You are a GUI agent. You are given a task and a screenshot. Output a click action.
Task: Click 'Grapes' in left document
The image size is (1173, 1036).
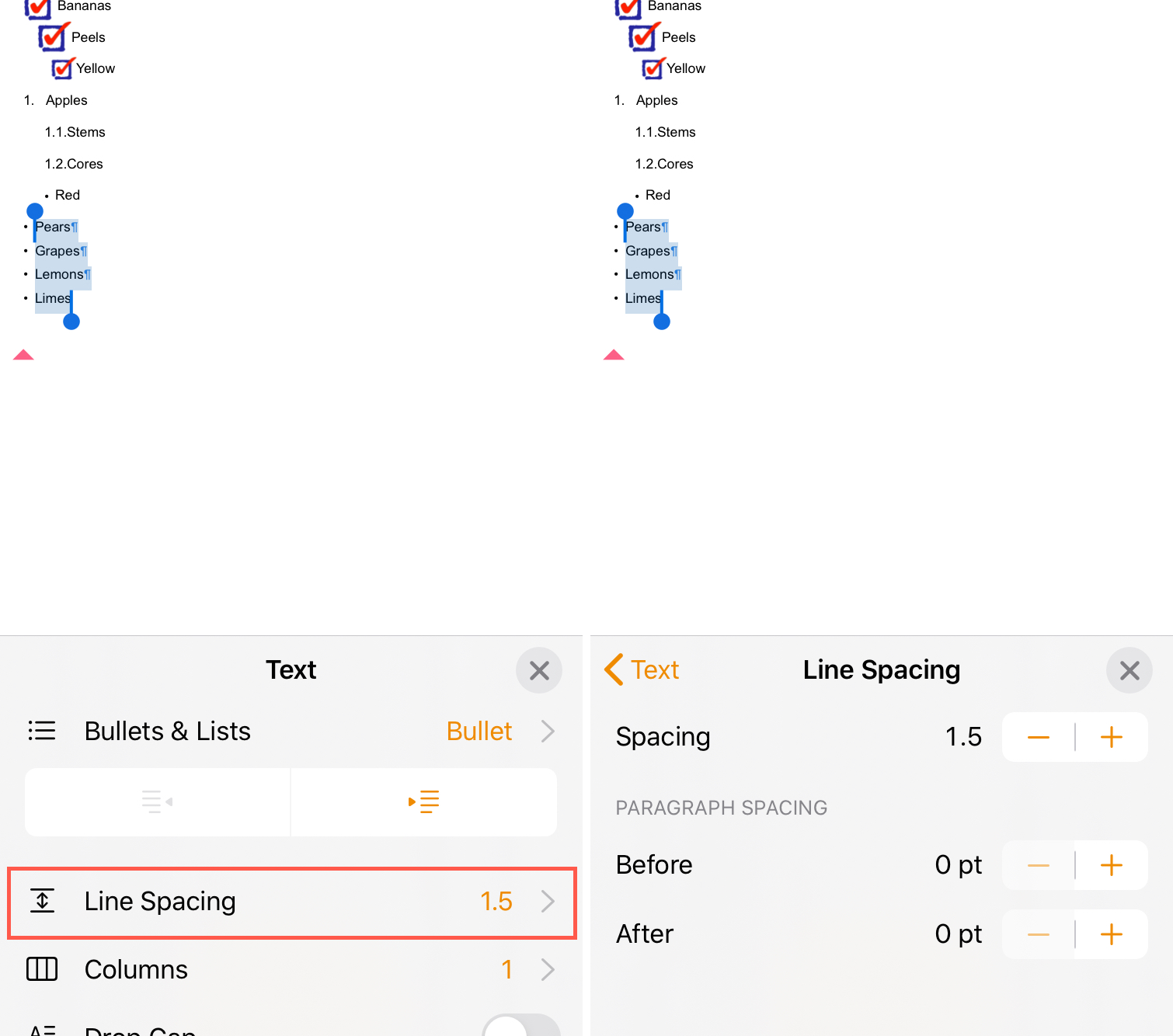click(57, 251)
